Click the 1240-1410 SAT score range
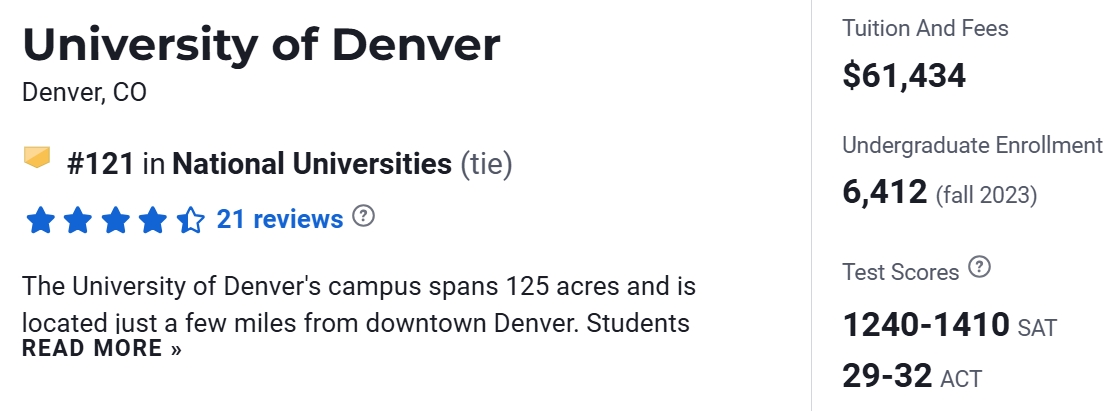This screenshot has height=411, width=1120. coord(927,325)
